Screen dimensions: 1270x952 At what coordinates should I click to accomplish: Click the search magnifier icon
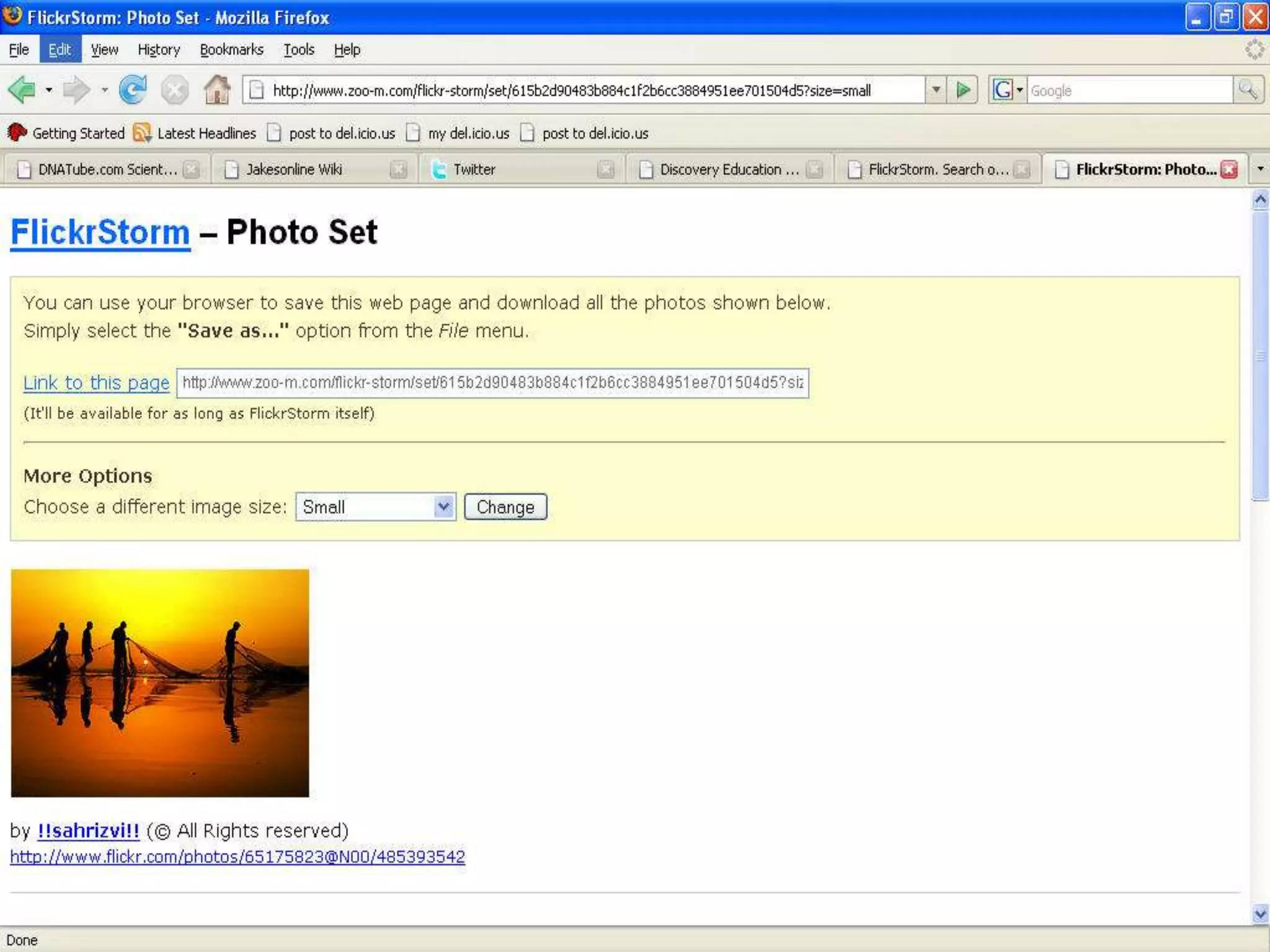click(1248, 90)
